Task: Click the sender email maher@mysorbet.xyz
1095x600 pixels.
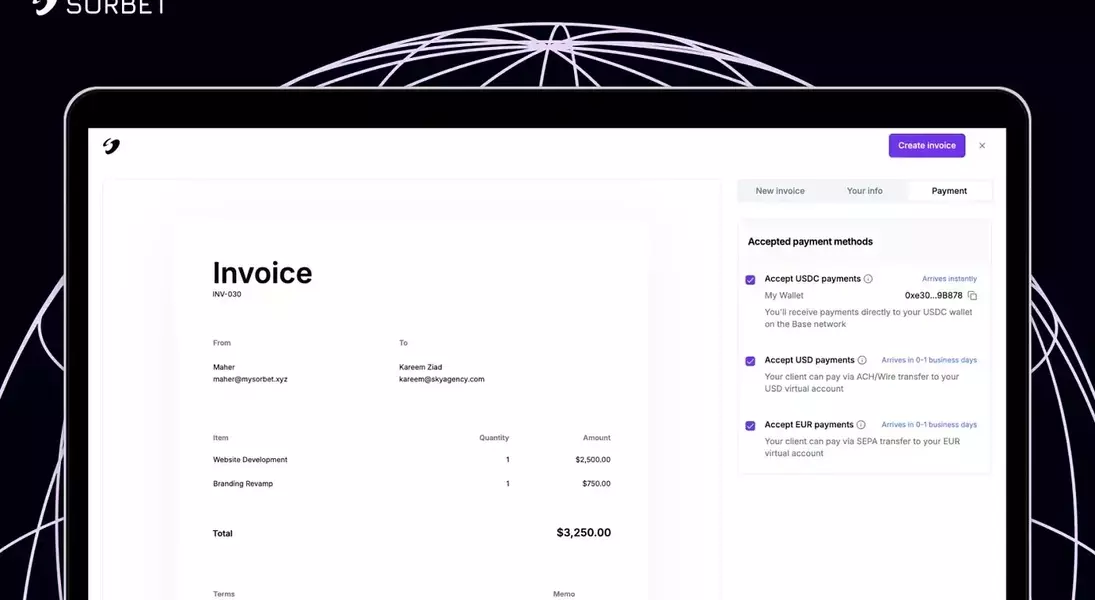Action: pyautogui.click(x=250, y=380)
